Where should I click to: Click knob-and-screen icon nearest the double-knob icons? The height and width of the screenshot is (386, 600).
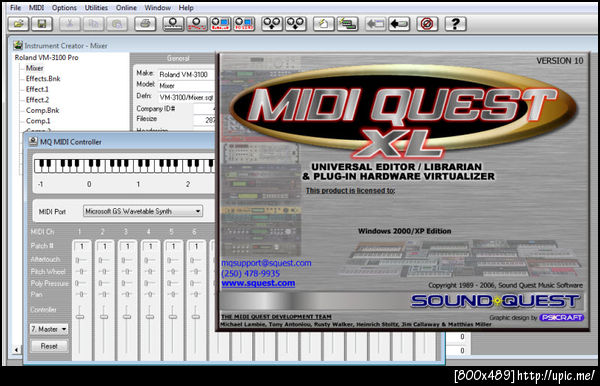click(244, 24)
